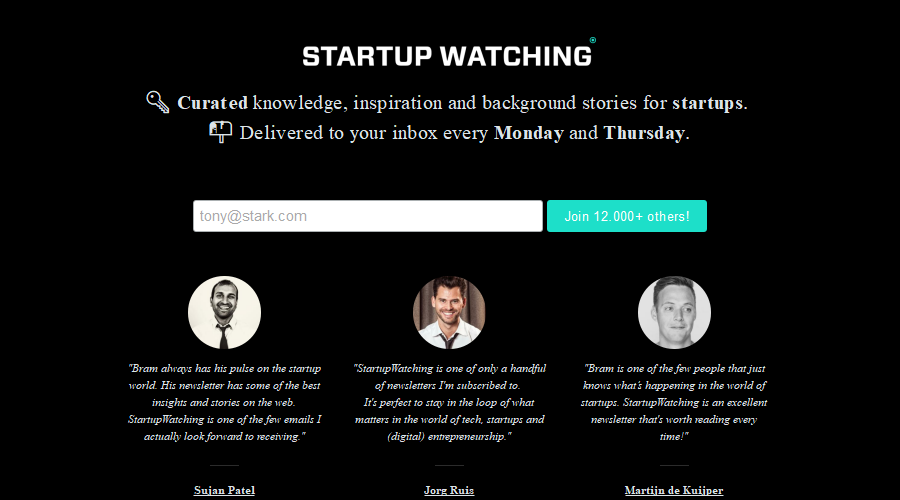Click the bold word "Thursday"
Screen dimensions: 900x500
[644, 133]
